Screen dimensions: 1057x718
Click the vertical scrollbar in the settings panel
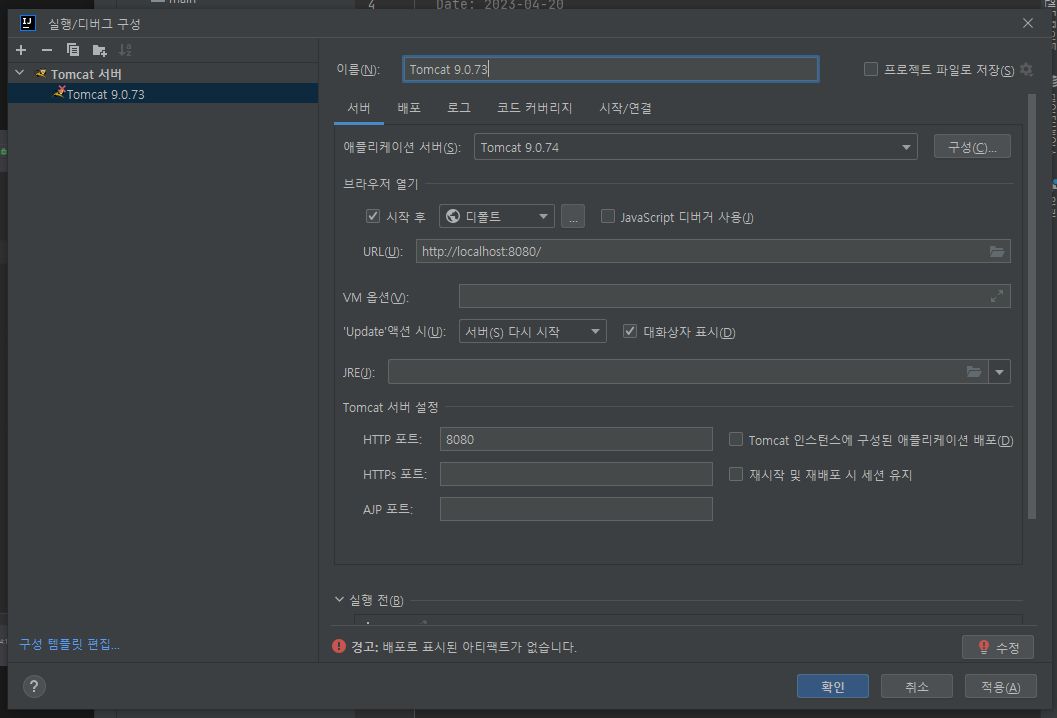coord(1031,307)
